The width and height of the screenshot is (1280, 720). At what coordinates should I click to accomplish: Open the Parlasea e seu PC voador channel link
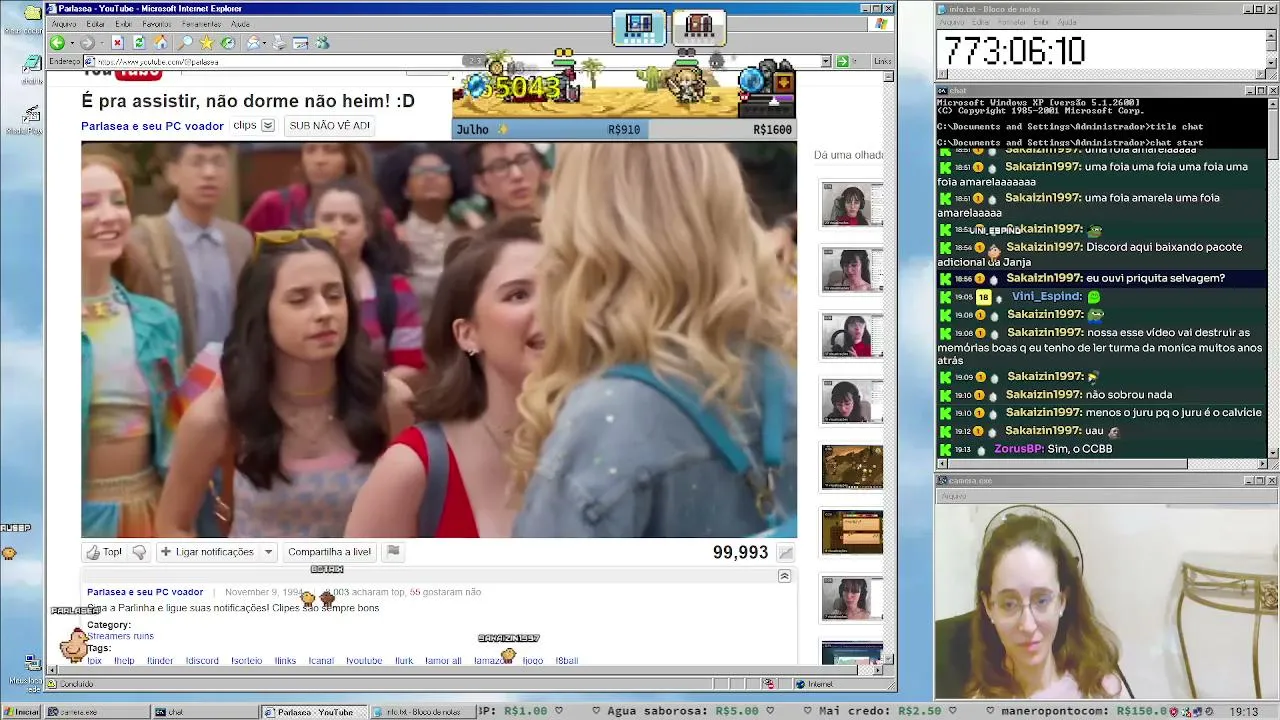tap(152, 126)
